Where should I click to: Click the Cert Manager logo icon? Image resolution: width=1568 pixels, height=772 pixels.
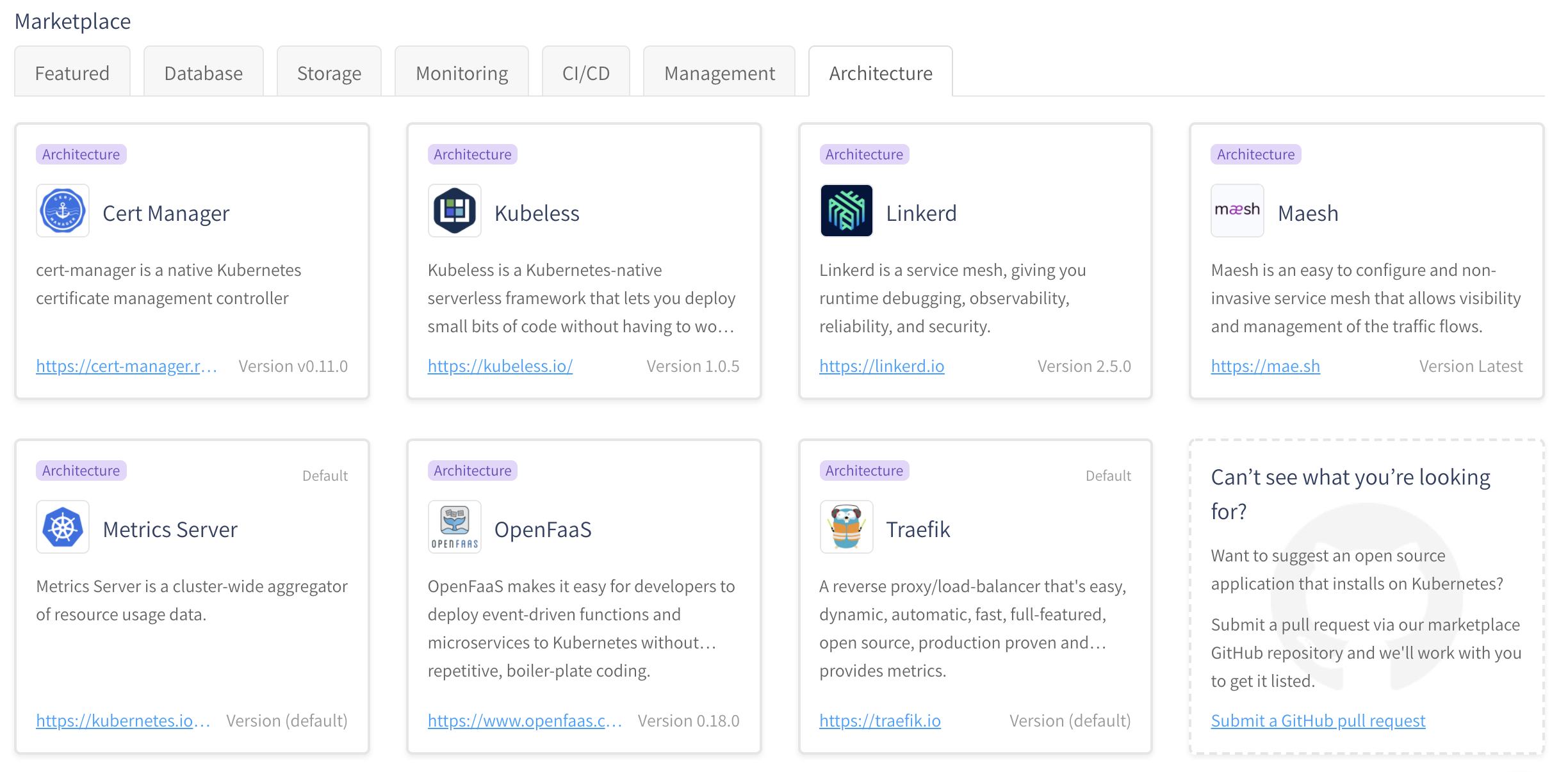coord(63,211)
